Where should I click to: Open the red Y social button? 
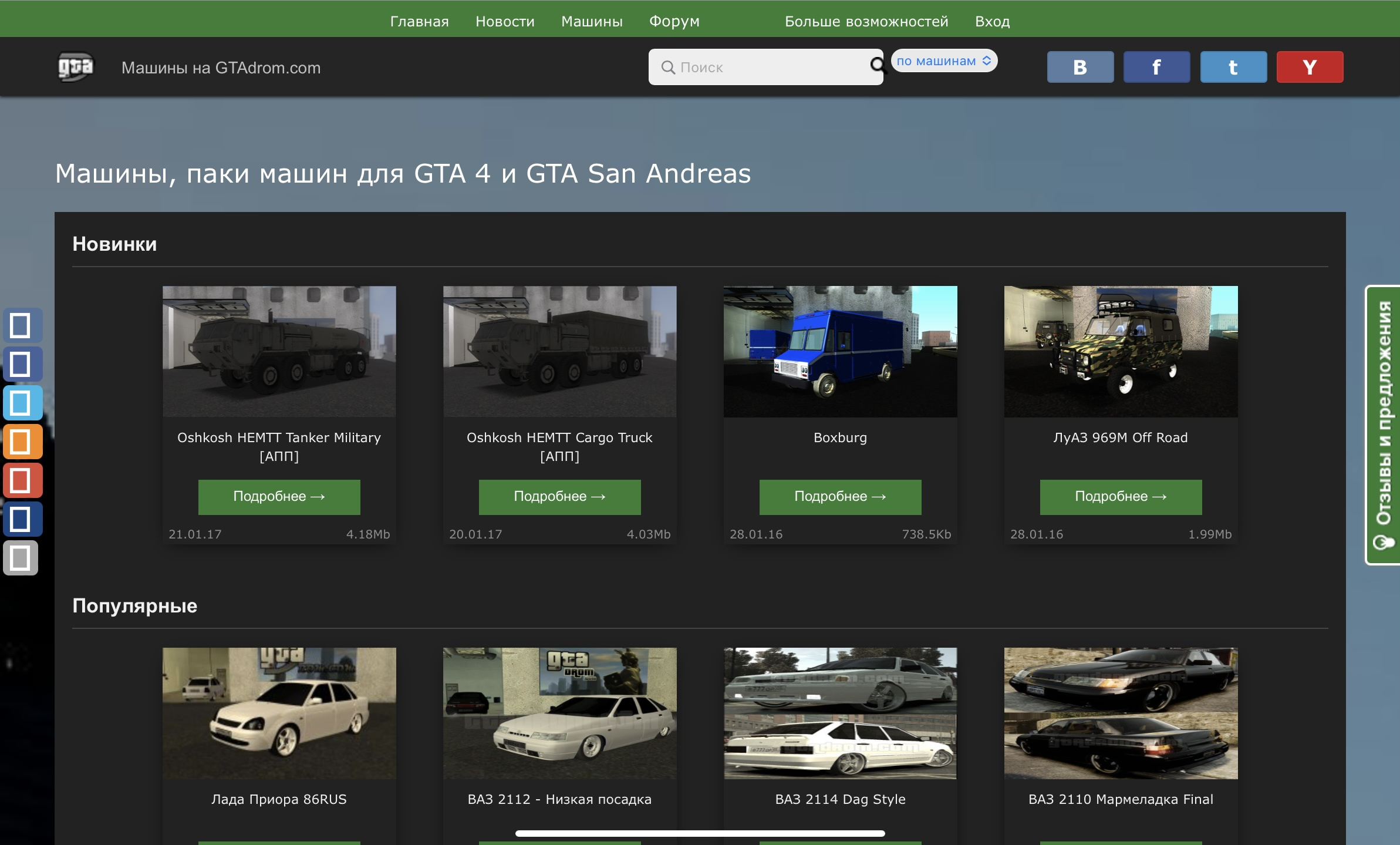[x=1310, y=67]
